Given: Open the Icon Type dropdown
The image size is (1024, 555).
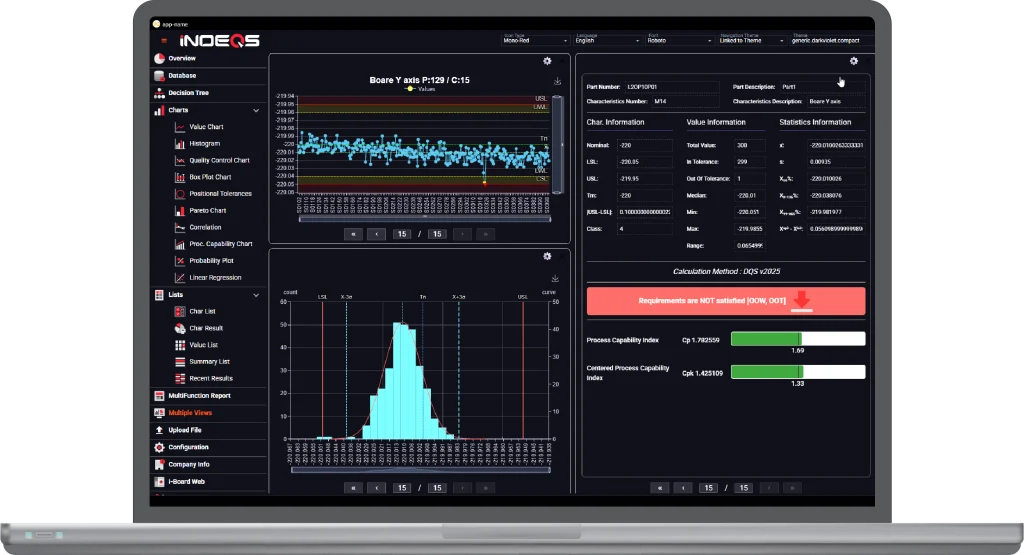Looking at the screenshot, I should pos(532,41).
